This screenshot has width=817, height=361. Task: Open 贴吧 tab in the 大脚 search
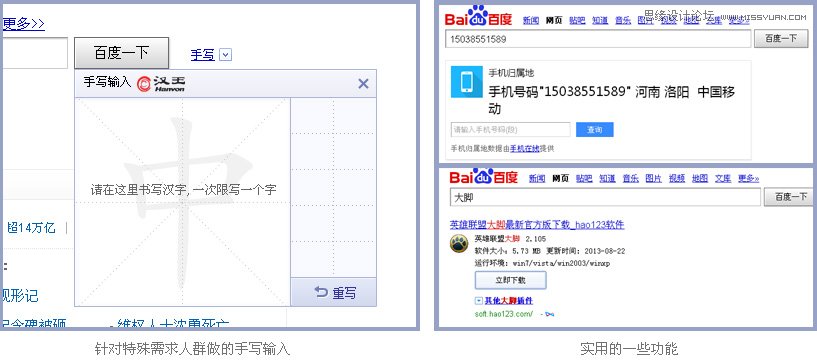coord(584,178)
